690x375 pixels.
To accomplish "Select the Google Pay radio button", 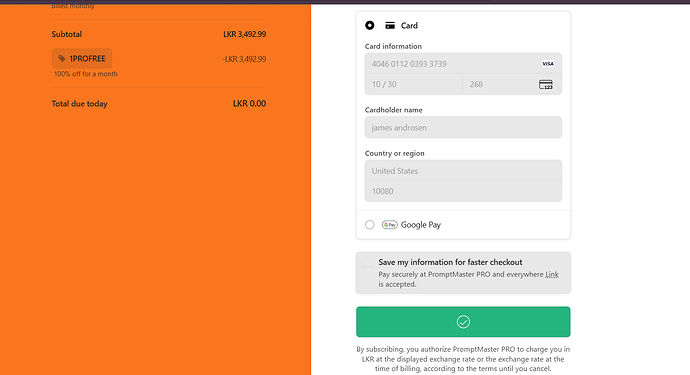I will point(370,225).
